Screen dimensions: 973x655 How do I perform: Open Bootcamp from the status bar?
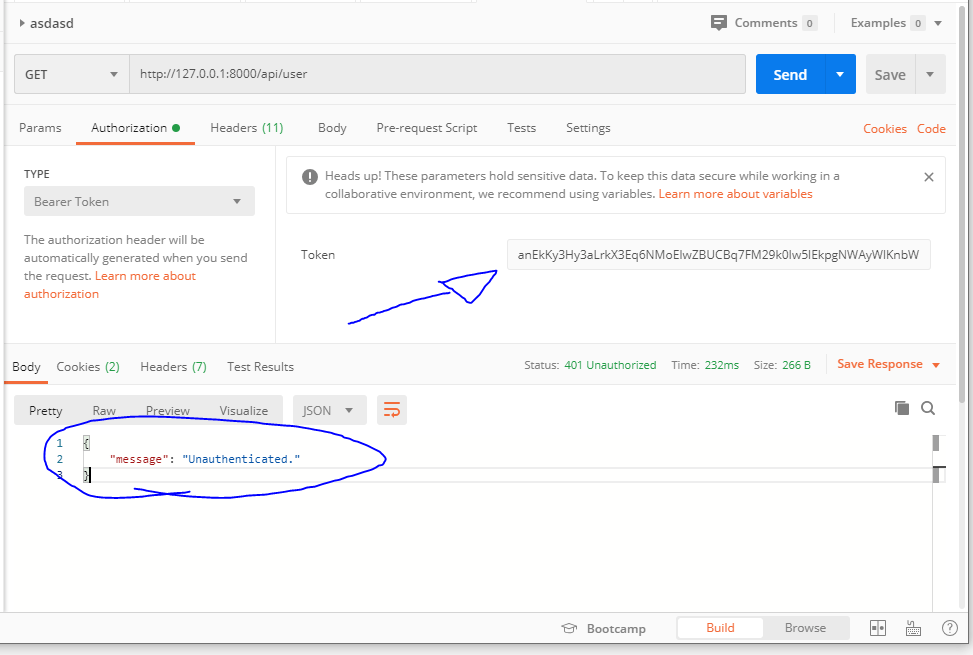[603, 627]
